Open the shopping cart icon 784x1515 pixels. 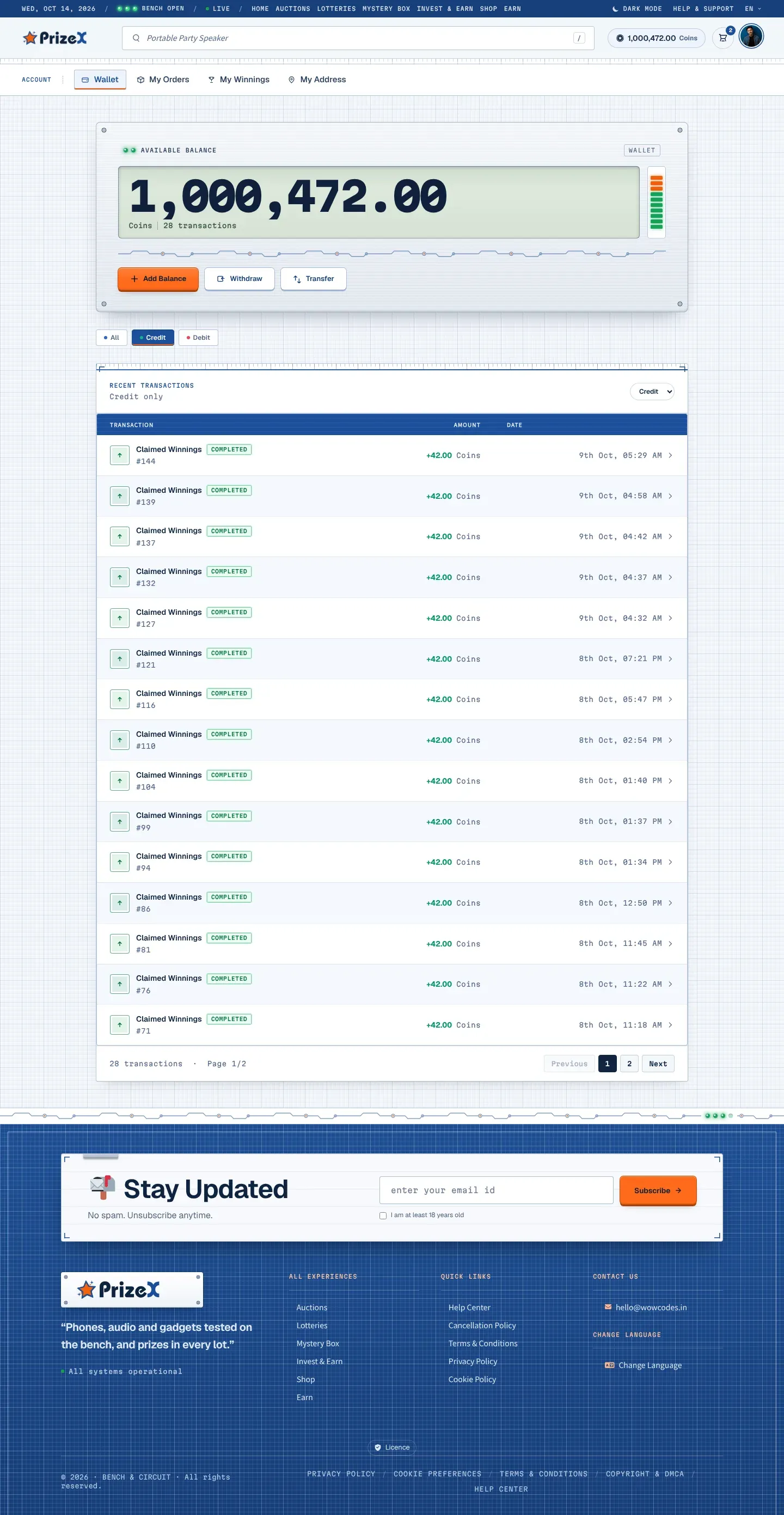[723, 38]
